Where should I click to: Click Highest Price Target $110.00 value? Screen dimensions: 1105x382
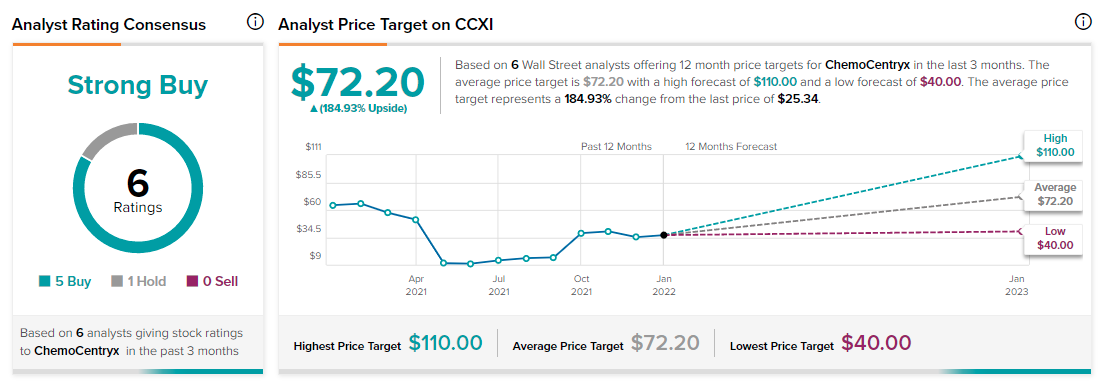[x=445, y=344]
